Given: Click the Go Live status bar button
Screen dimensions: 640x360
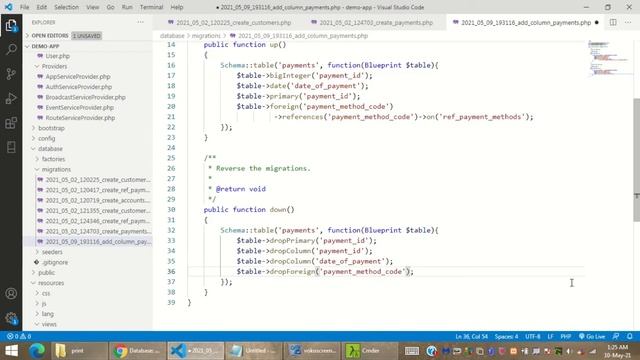Looking at the screenshot, I should (592, 336).
